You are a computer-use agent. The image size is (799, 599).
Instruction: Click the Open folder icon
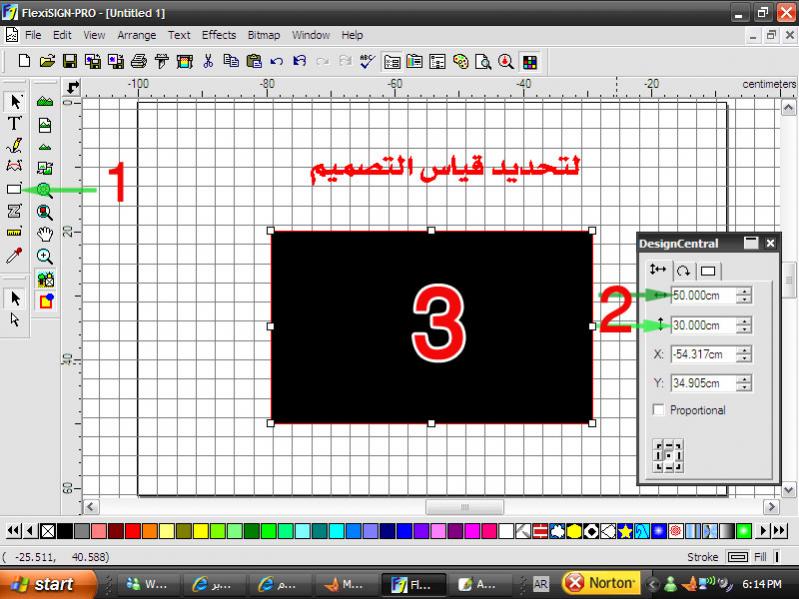(47, 61)
